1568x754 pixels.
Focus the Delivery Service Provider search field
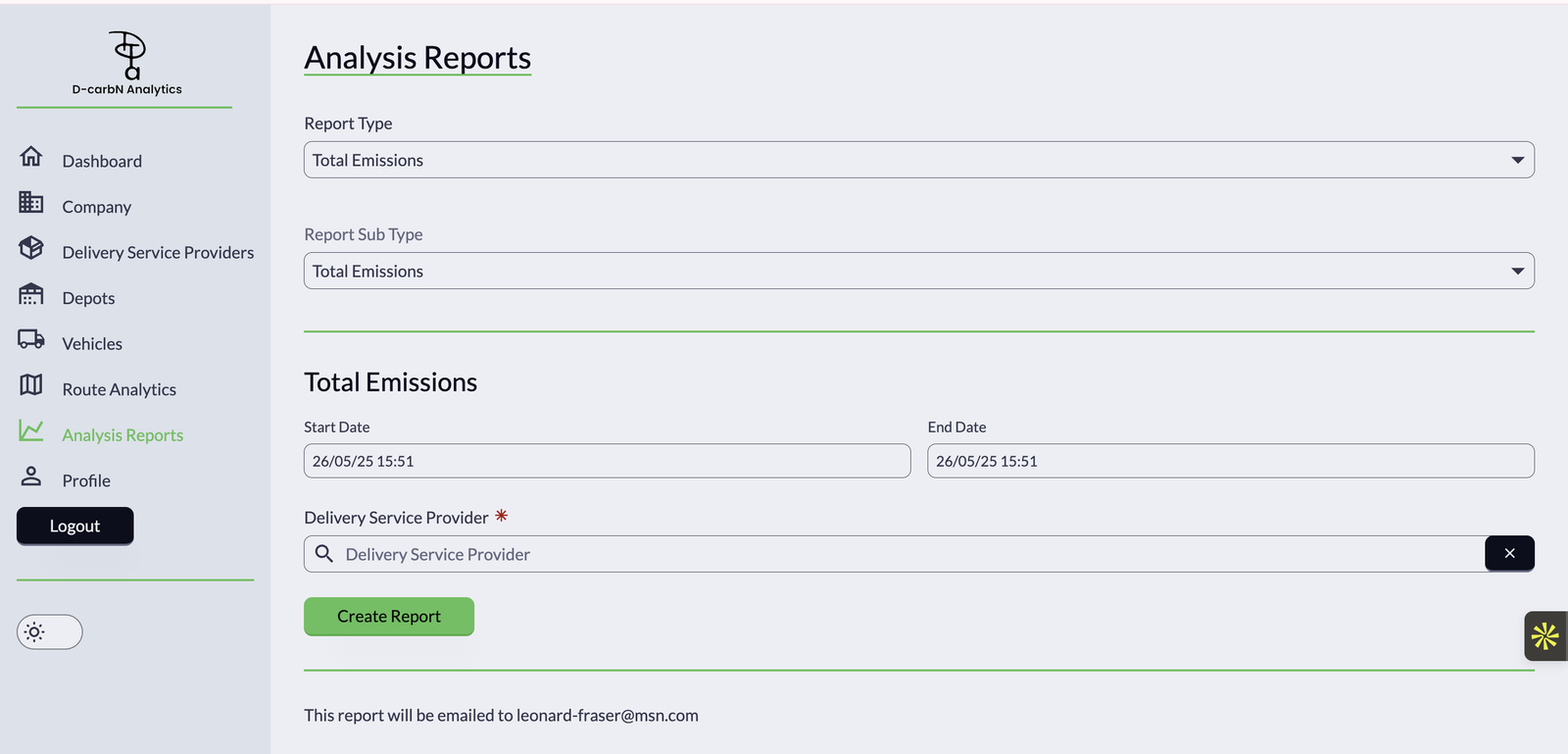point(895,554)
